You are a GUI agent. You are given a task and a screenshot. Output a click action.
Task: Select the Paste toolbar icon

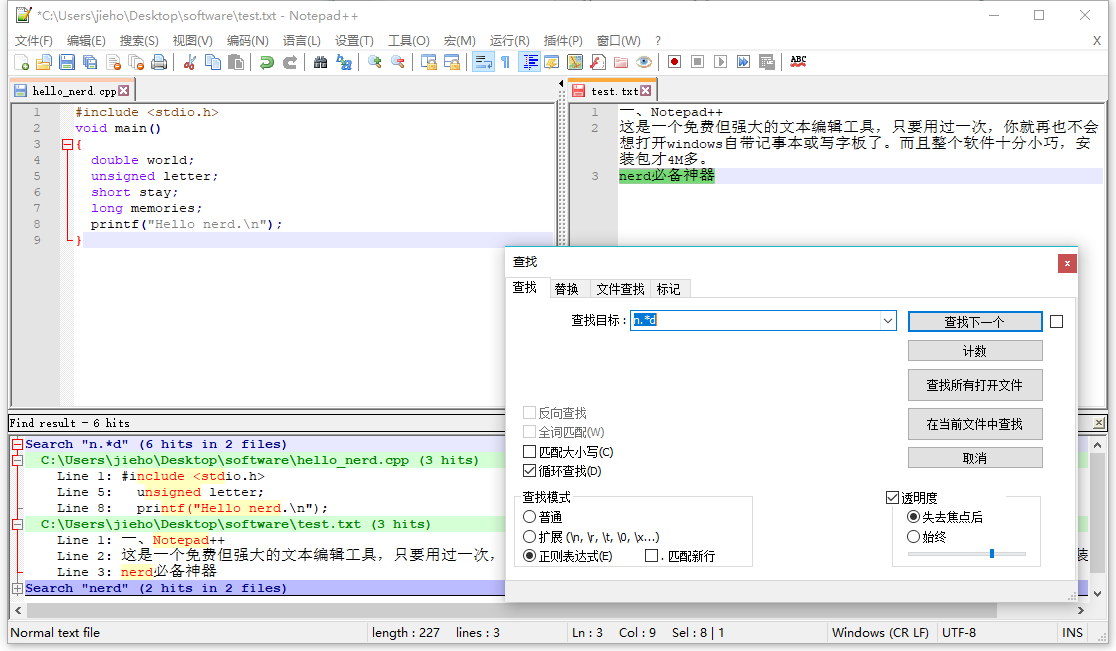tap(237, 62)
